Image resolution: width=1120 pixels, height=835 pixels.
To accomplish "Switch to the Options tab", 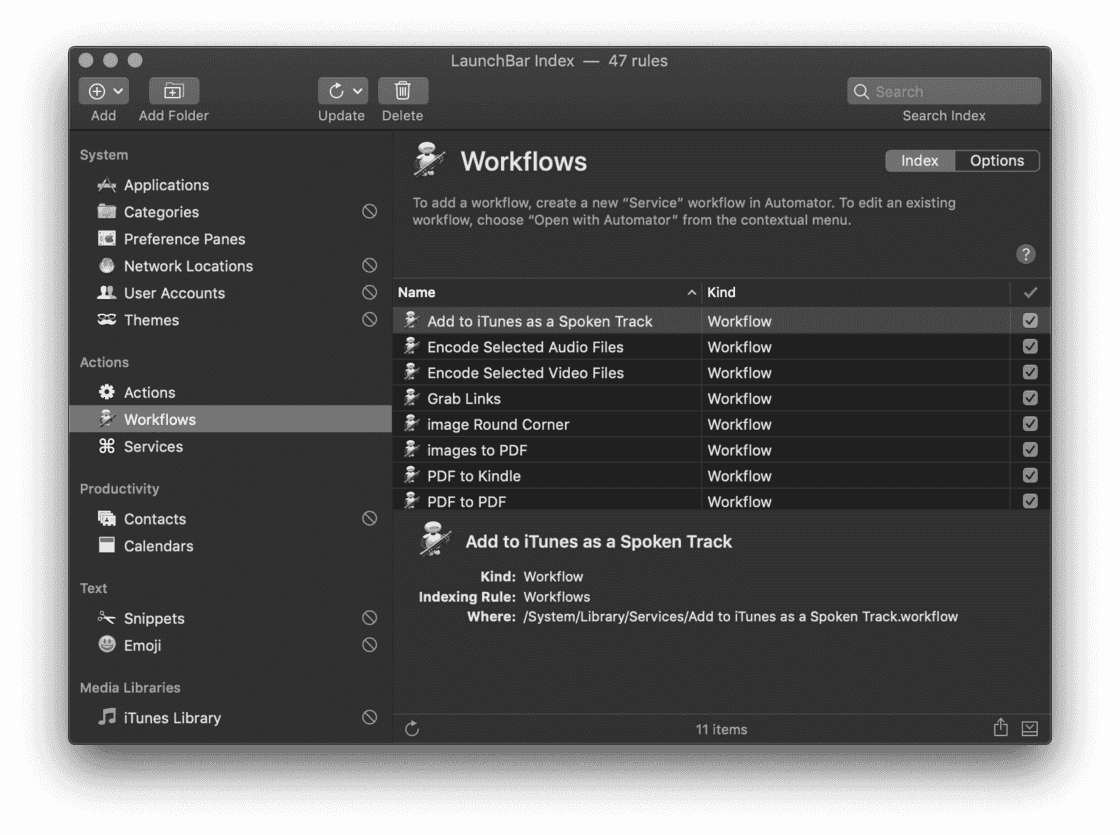I will tap(996, 161).
